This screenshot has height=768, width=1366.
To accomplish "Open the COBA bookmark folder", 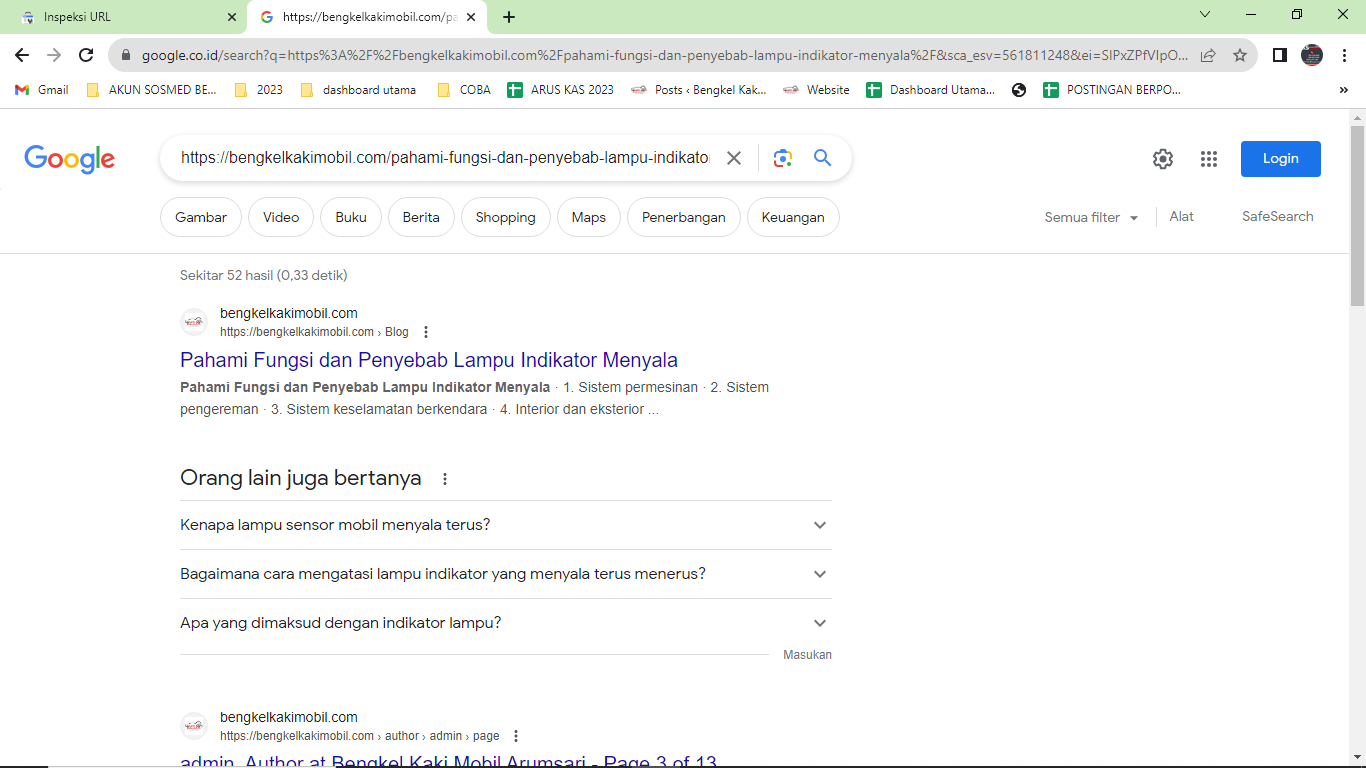I will click(x=464, y=90).
